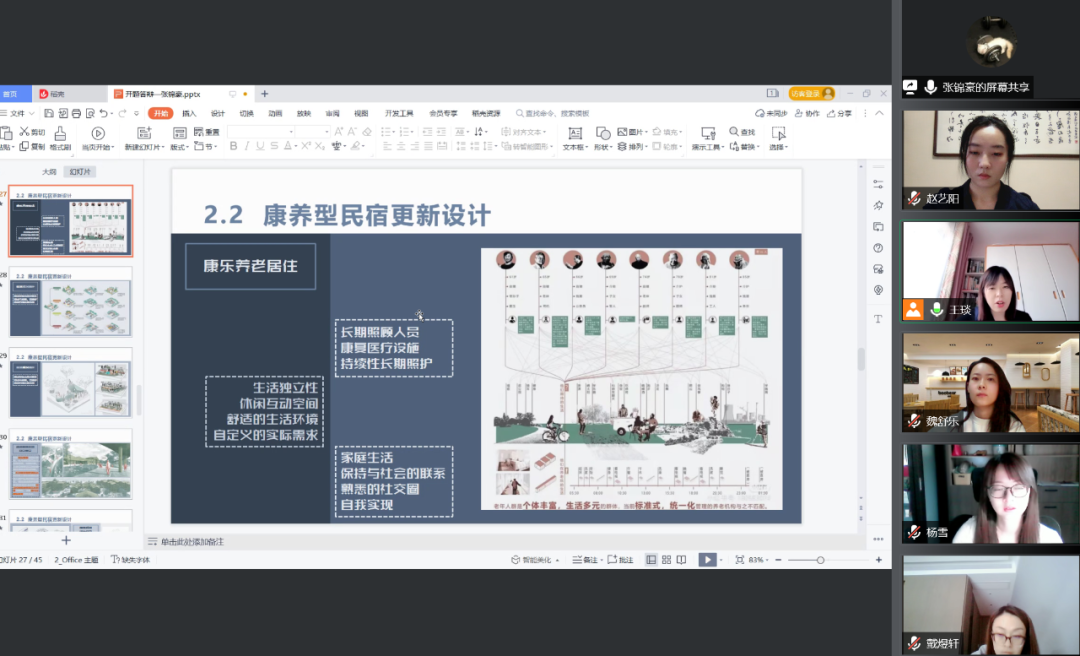1080x656 pixels.
Task: Switch to the outline (大纲) pane tab
Action: 49,172
